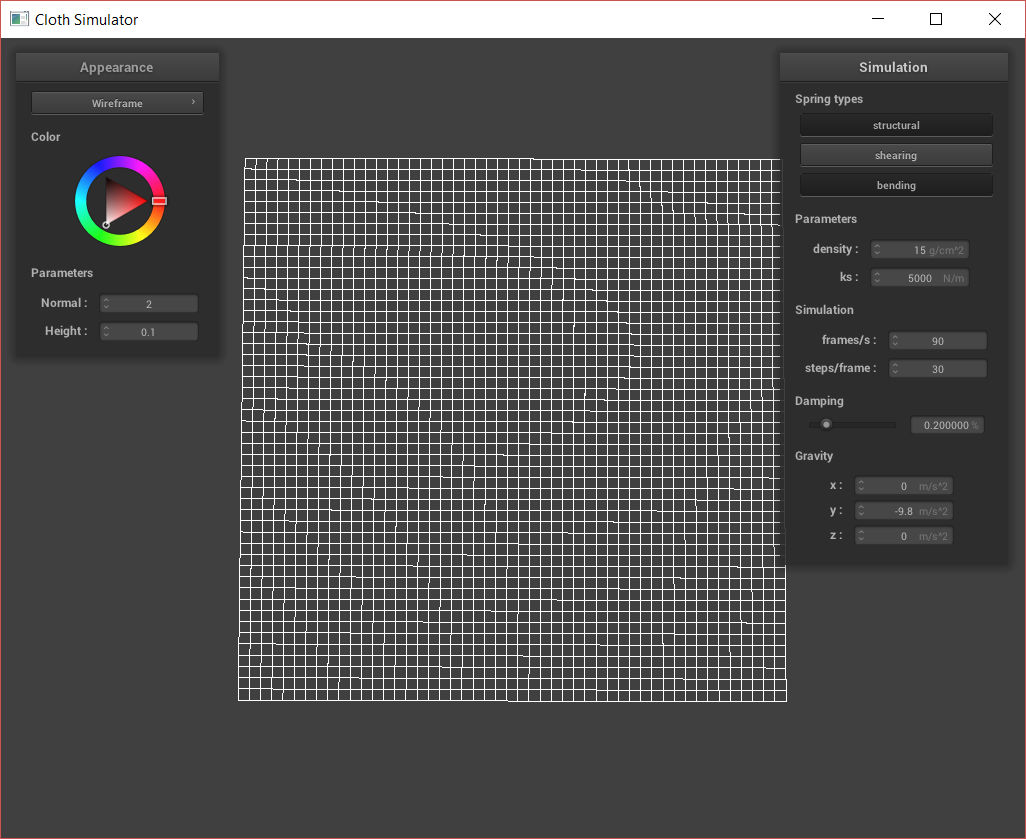This screenshot has height=839, width=1026.
Task: Click the Appearance panel title bar
Action: 117,67
